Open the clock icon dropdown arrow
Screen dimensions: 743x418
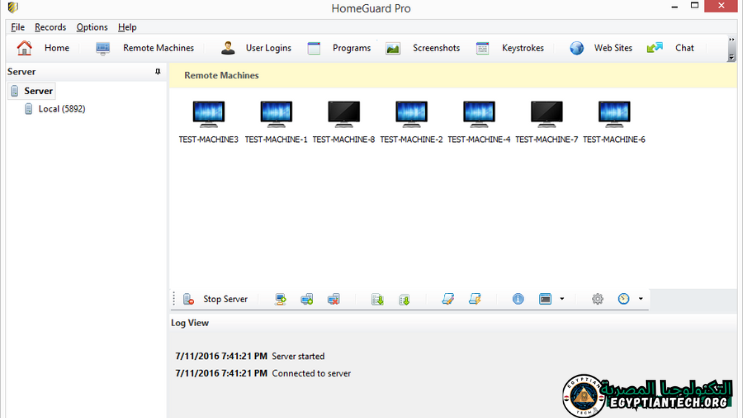(640, 299)
